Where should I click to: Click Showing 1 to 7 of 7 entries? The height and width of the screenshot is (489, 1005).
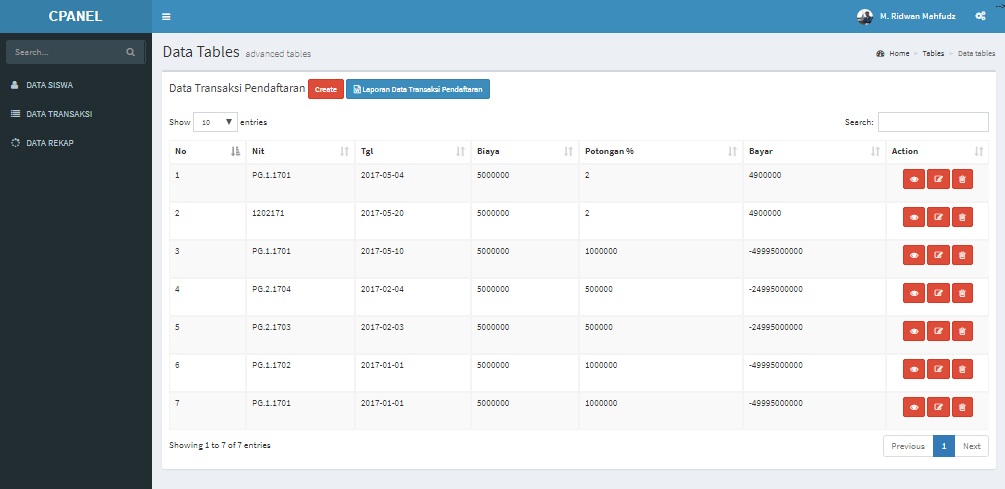pos(220,445)
